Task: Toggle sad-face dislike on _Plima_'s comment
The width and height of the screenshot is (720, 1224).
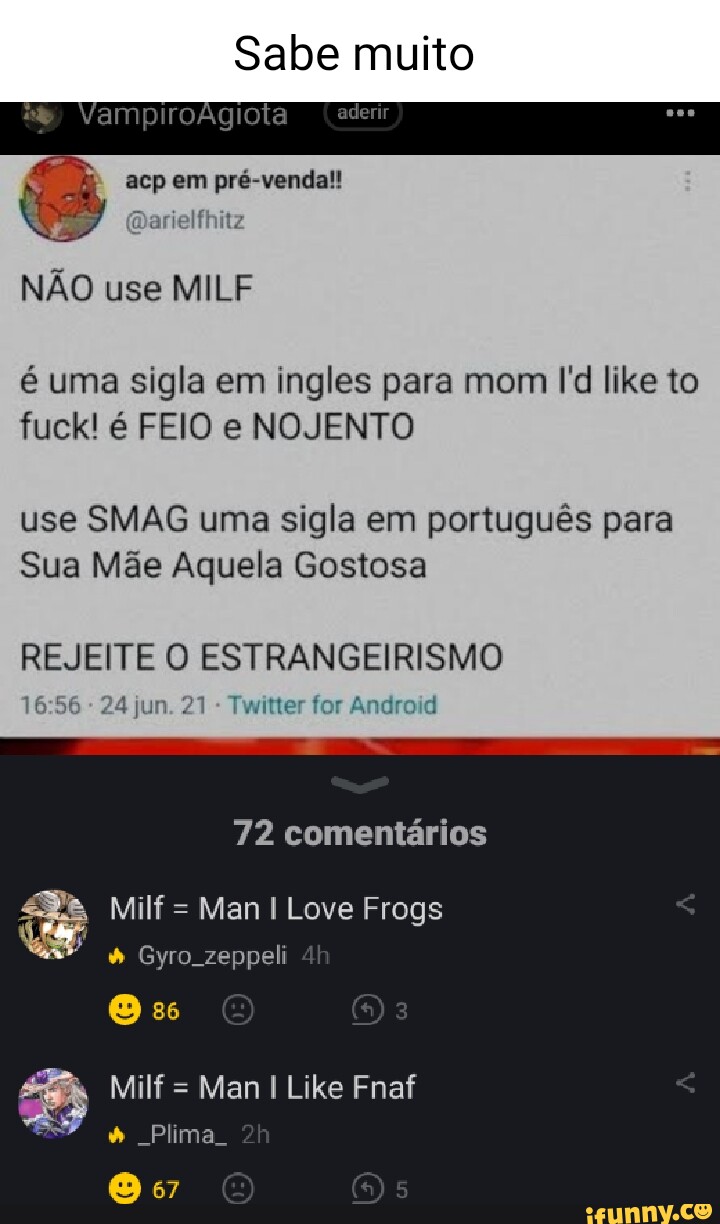Action: pos(238,1189)
